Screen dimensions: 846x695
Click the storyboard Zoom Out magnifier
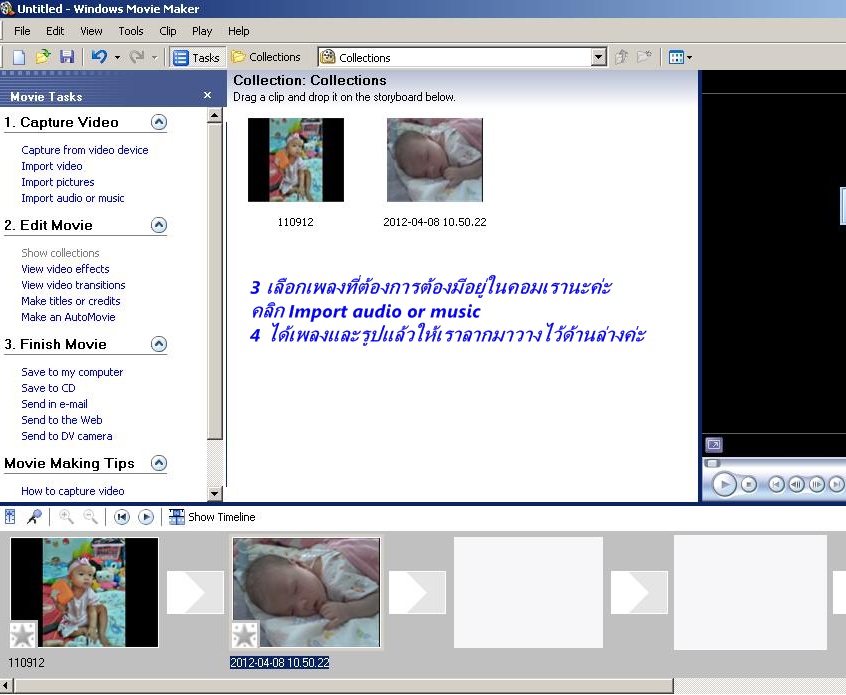click(90, 517)
